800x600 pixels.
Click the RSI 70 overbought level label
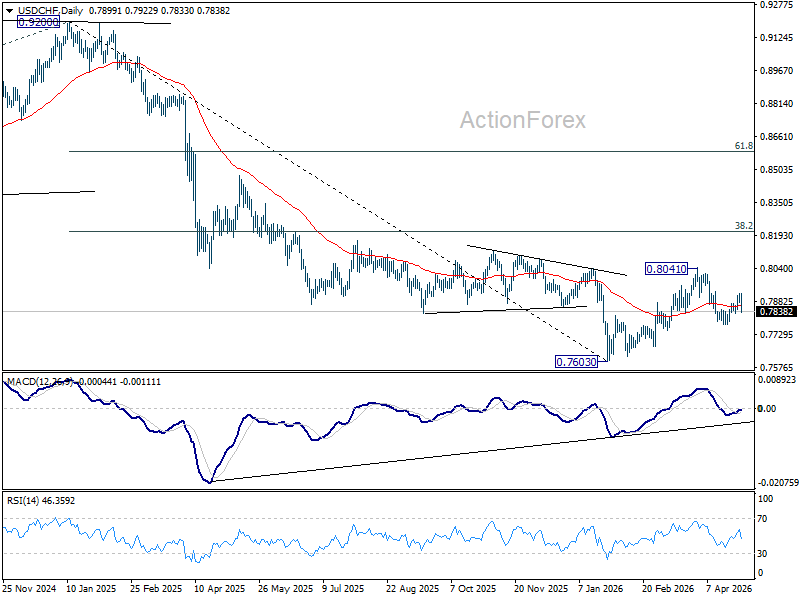(762, 519)
